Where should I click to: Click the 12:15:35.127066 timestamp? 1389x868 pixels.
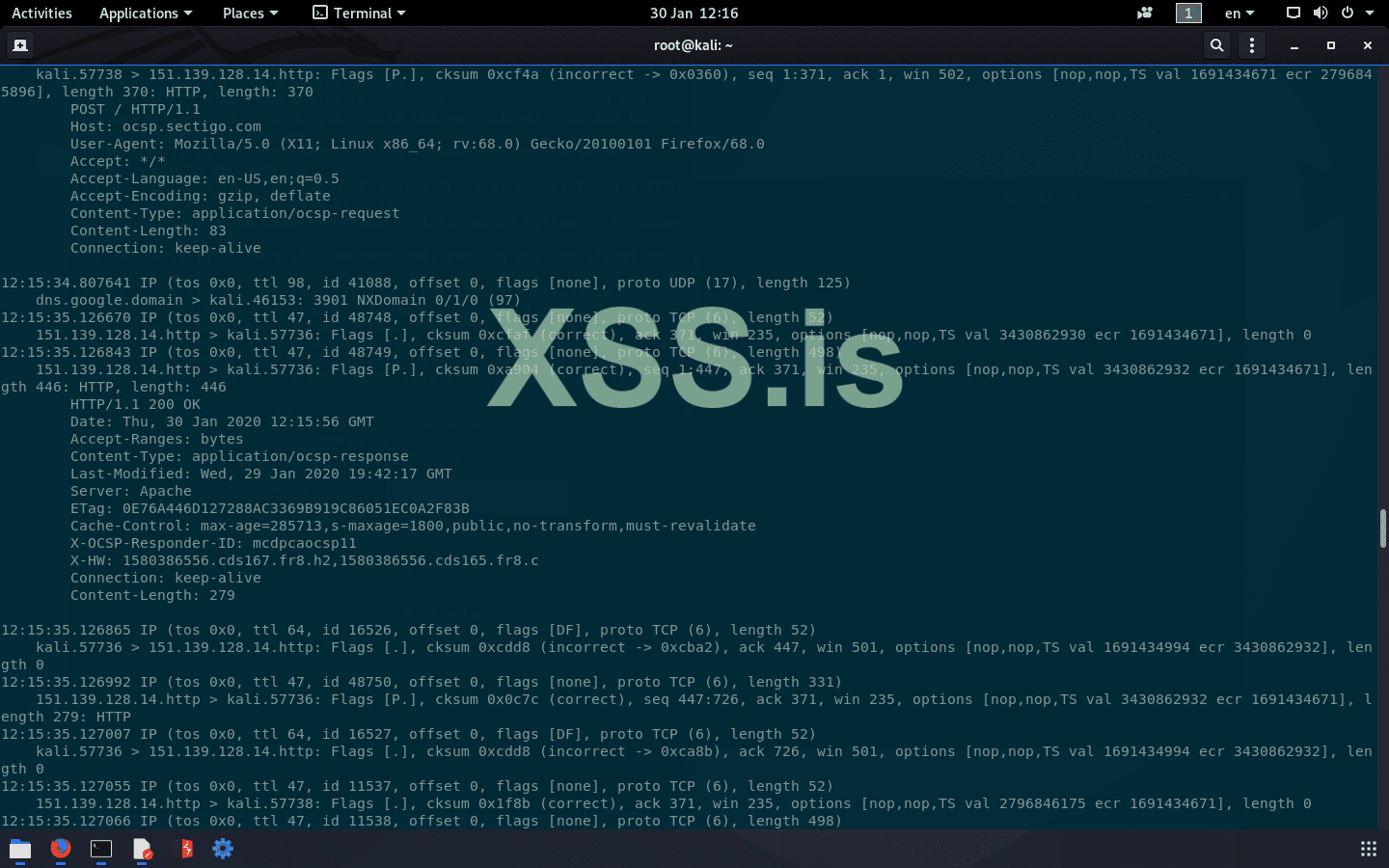[x=66, y=821]
